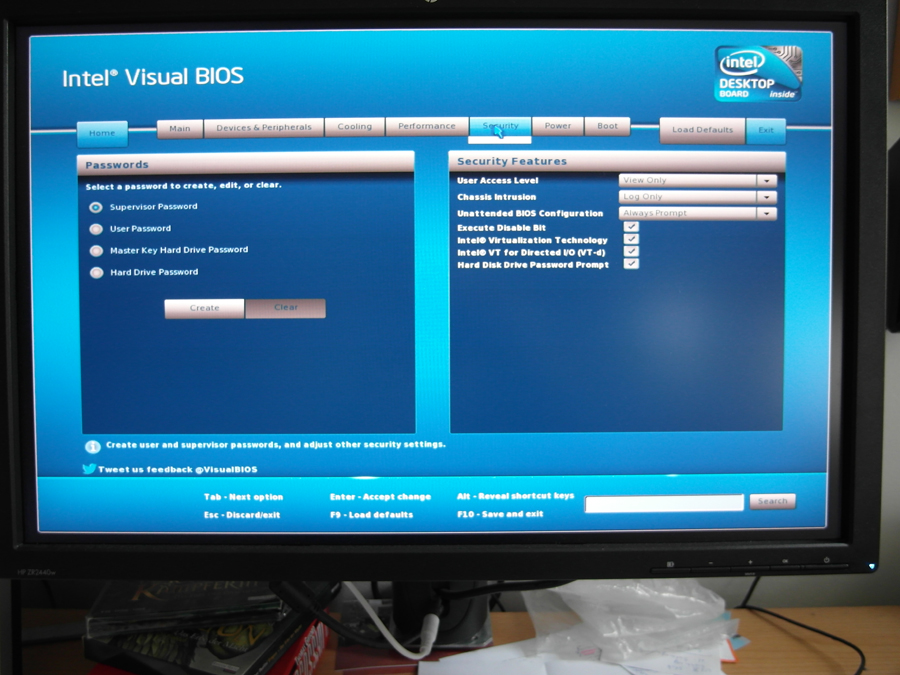Toggle Hard Disk Drive Password Prompt checkbox

(631, 264)
